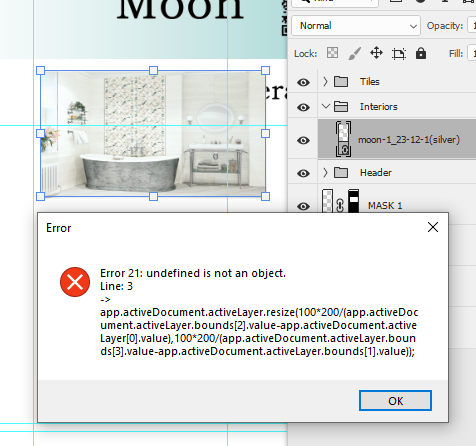This screenshot has width=476, height=446.
Task: Click the middle-left transform handle
Action: (x=40, y=133)
